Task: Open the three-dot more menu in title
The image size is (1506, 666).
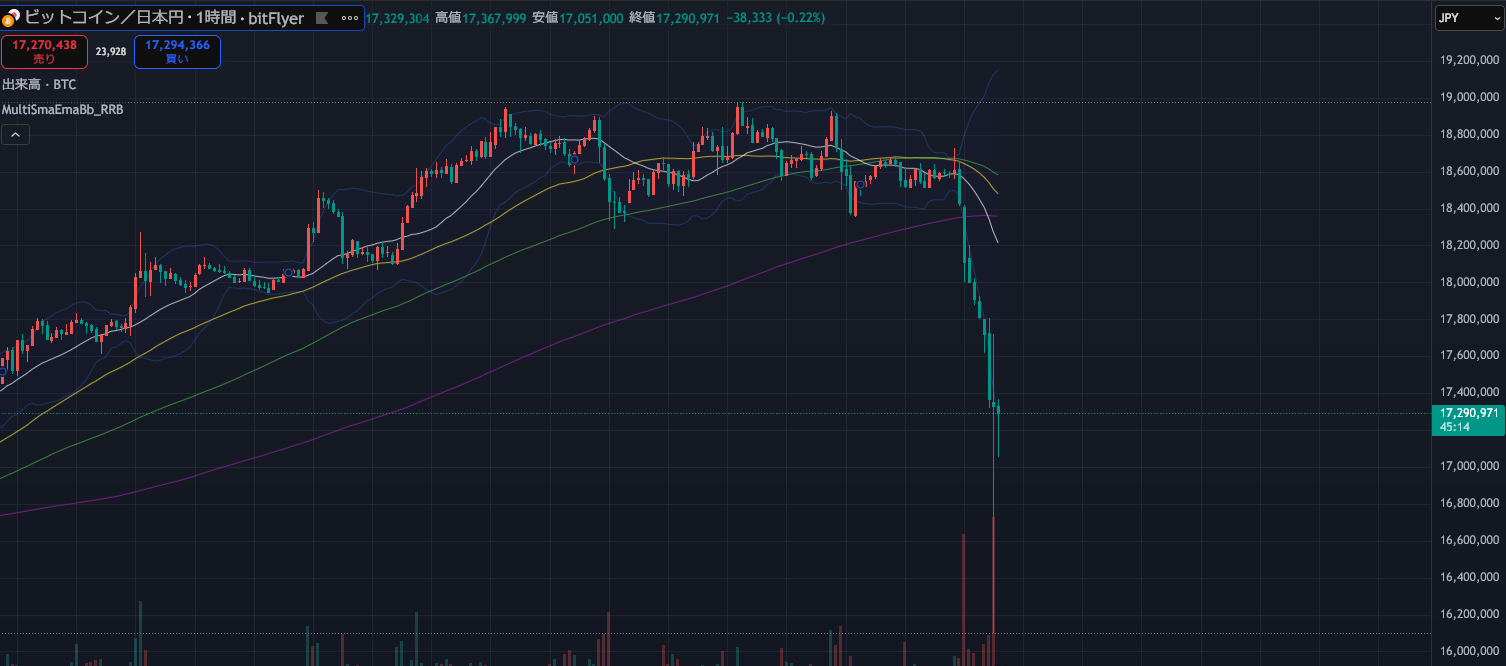Action: [349, 18]
